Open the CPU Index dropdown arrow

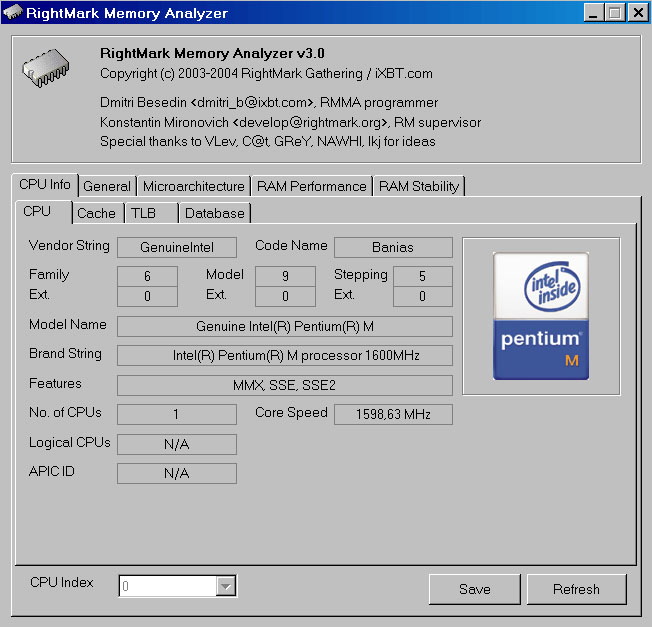[226, 586]
